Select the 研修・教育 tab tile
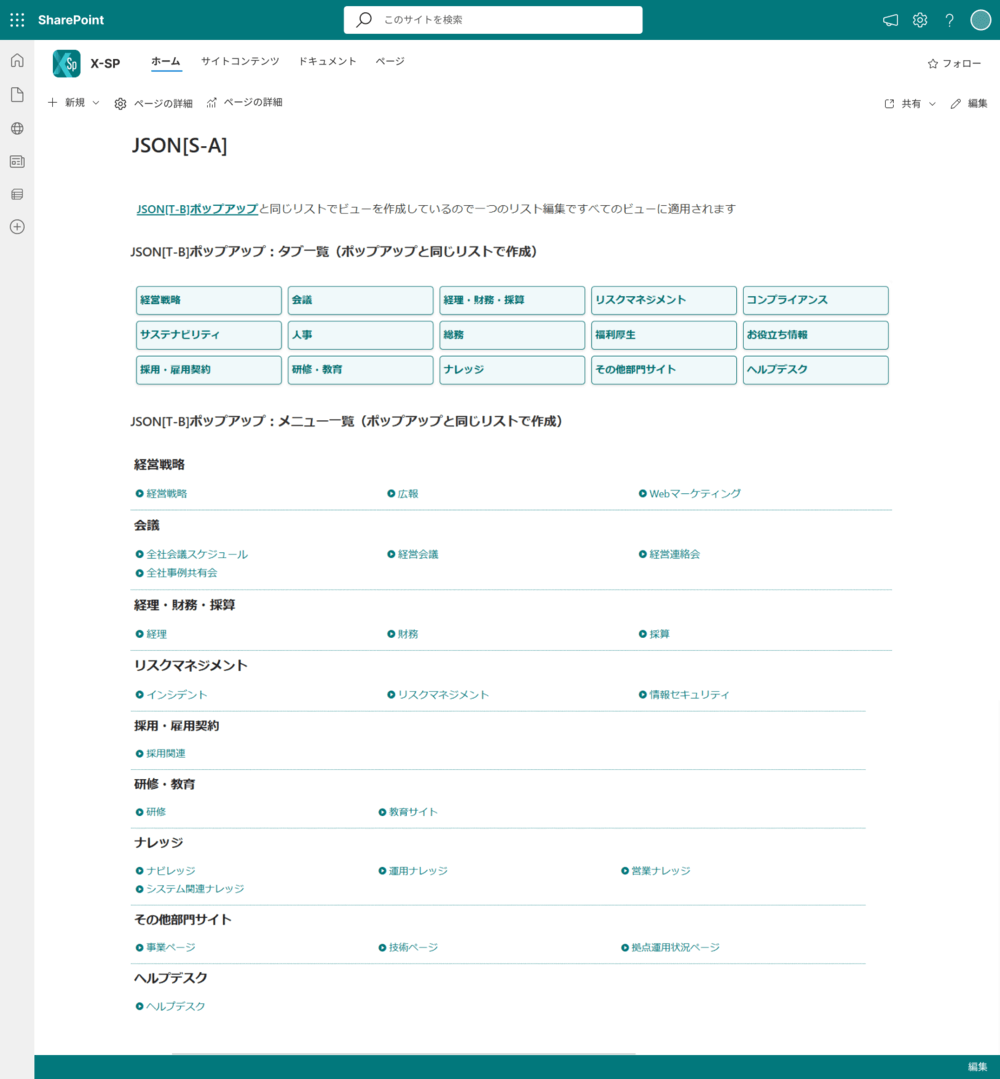The height and width of the screenshot is (1079, 1000). pyautogui.click(x=361, y=370)
